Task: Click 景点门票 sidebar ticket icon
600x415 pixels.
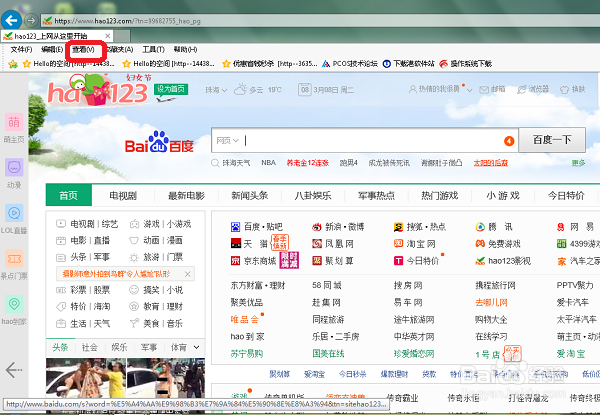Action: (x=14, y=259)
